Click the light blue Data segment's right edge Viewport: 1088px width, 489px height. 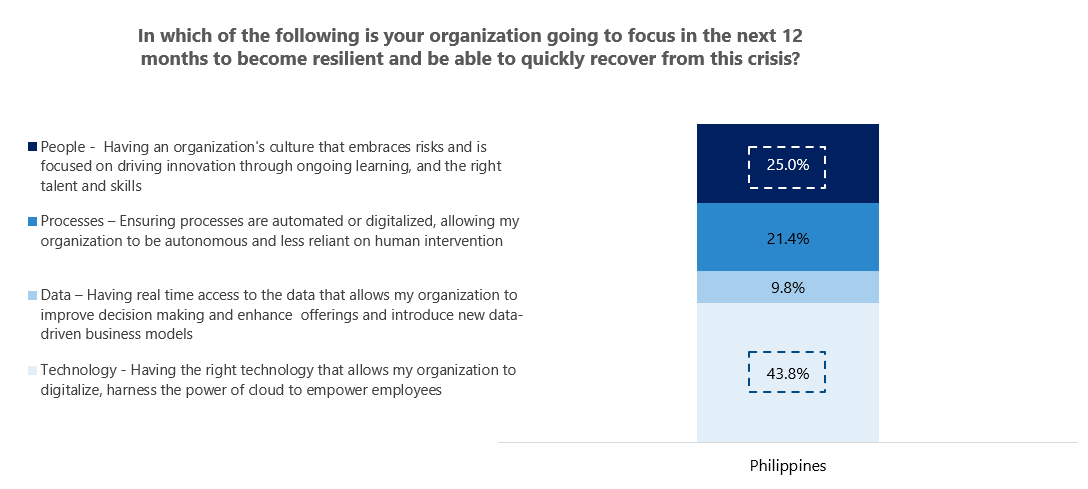click(876, 288)
